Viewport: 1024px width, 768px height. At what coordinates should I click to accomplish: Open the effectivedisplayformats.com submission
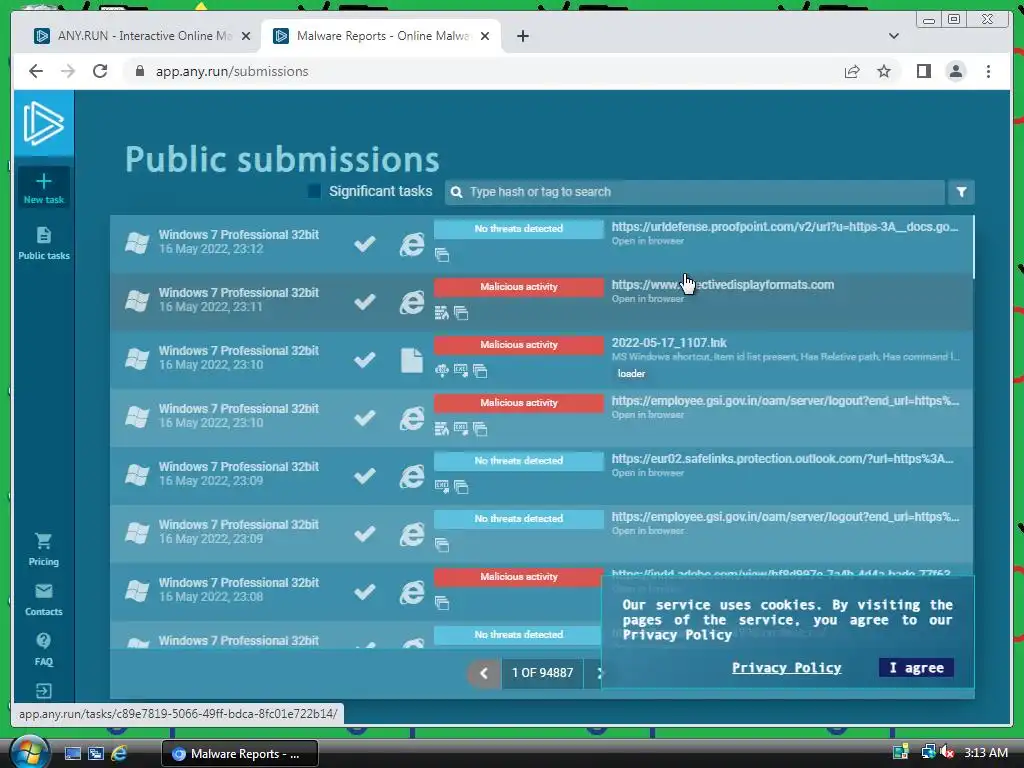pyautogui.click(x=722, y=285)
